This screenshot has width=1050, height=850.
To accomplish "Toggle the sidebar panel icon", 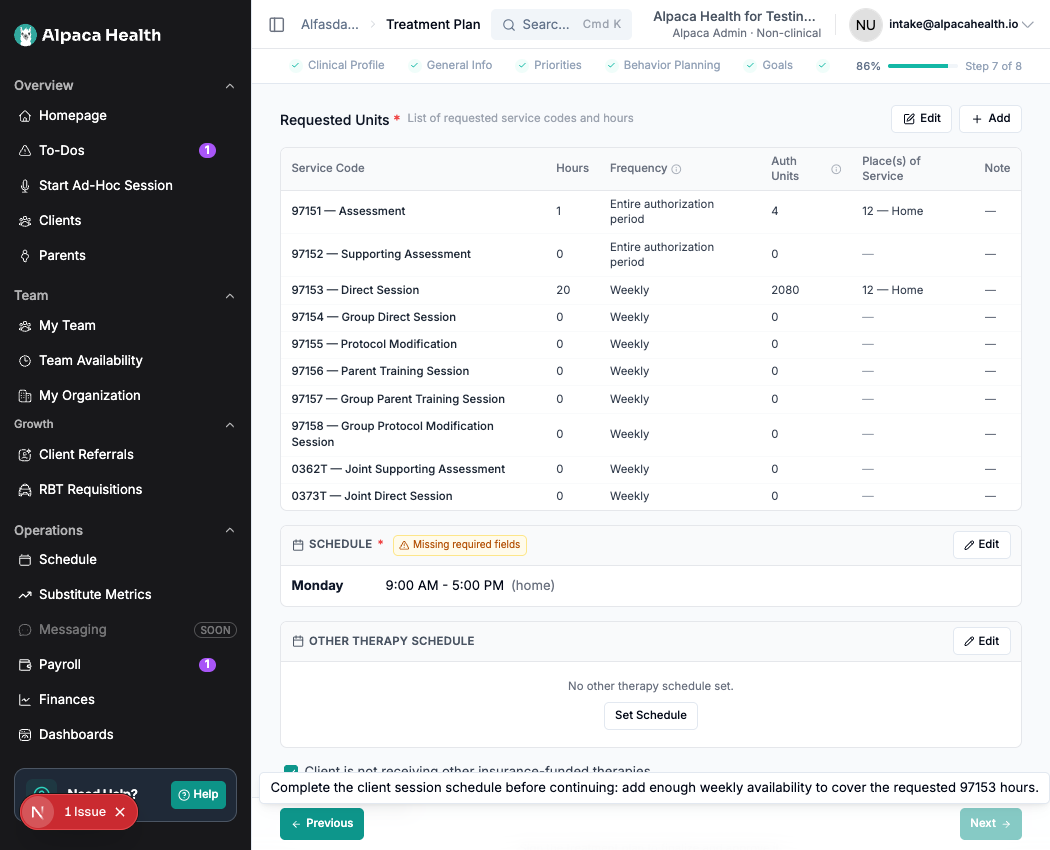I will pos(277,25).
